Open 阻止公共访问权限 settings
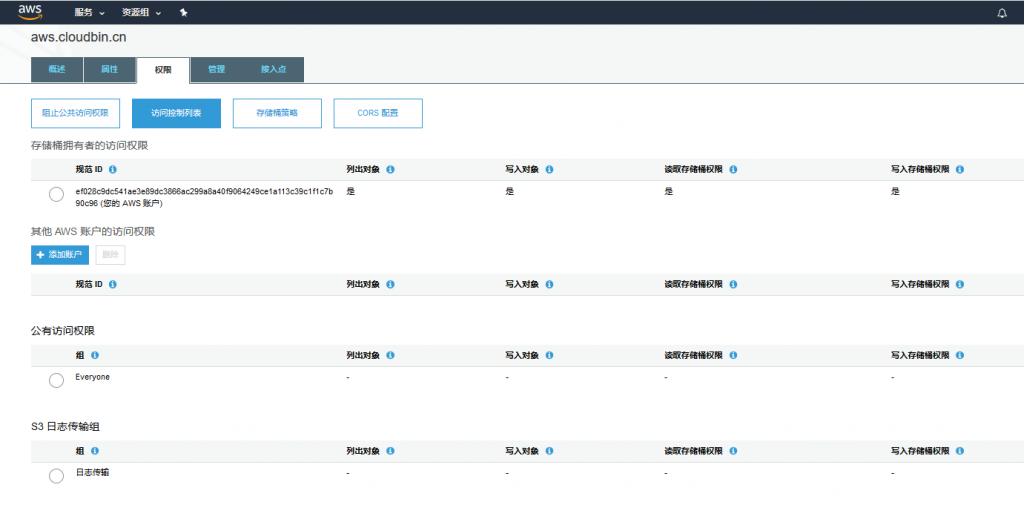The width and height of the screenshot is (1024, 522). point(76,114)
